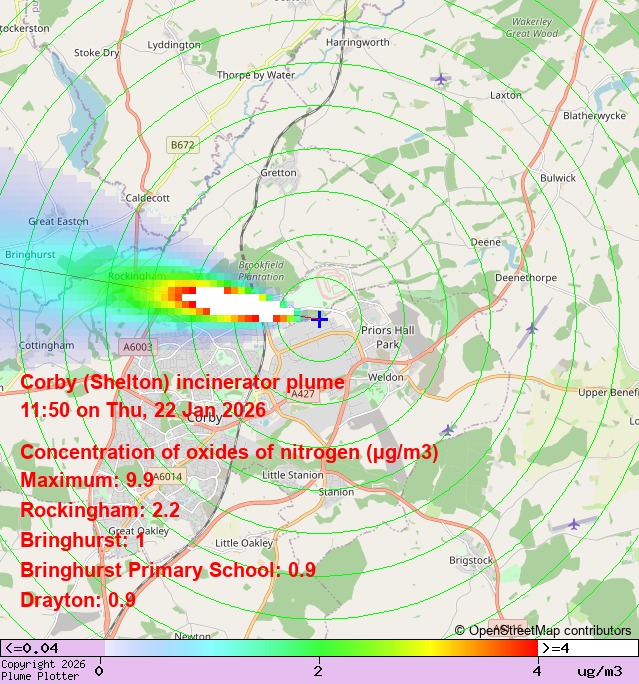Click the Little Stanion place label
The width and height of the screenshot is (639, 684).
292,475
